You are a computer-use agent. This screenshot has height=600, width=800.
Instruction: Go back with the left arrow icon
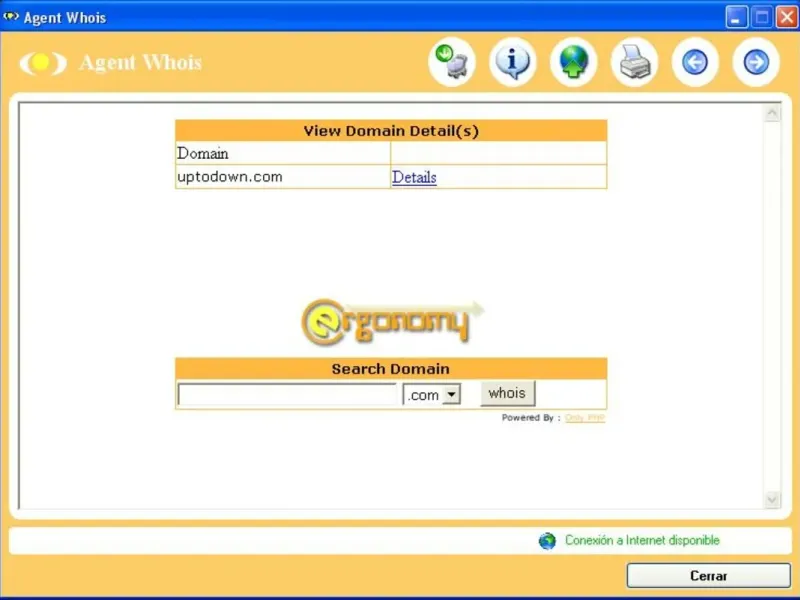pos(695,62)
